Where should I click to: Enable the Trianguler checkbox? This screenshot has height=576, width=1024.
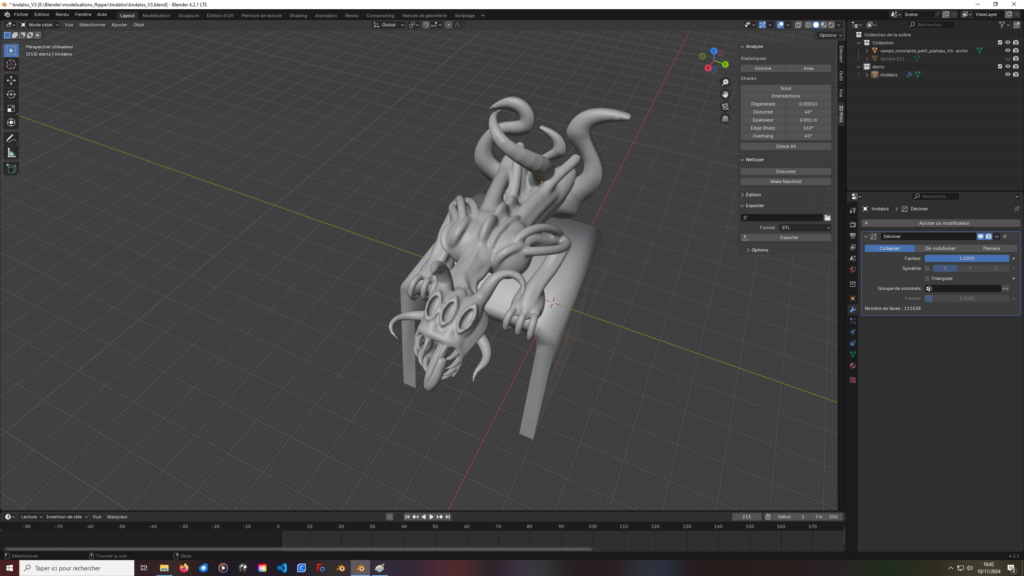(927, 278)
